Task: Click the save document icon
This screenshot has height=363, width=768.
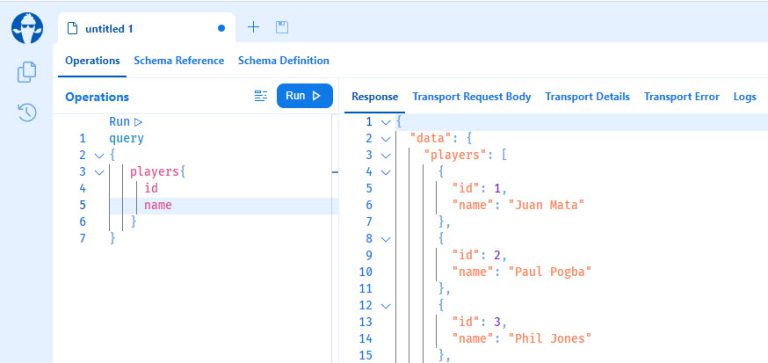Action: coord(282,27)
